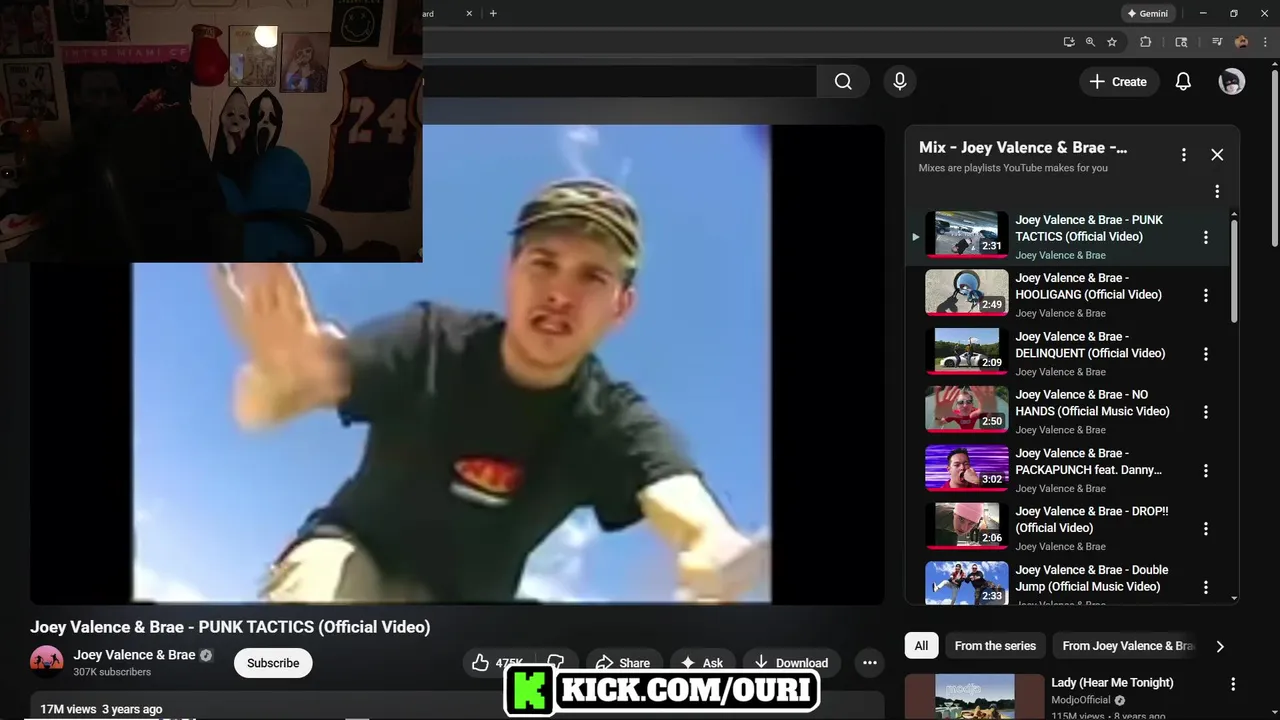Open options for PACKAPUNCH playlist item
The height and width of the screenshot is (720, 1280).
(x=1206, y=470)
